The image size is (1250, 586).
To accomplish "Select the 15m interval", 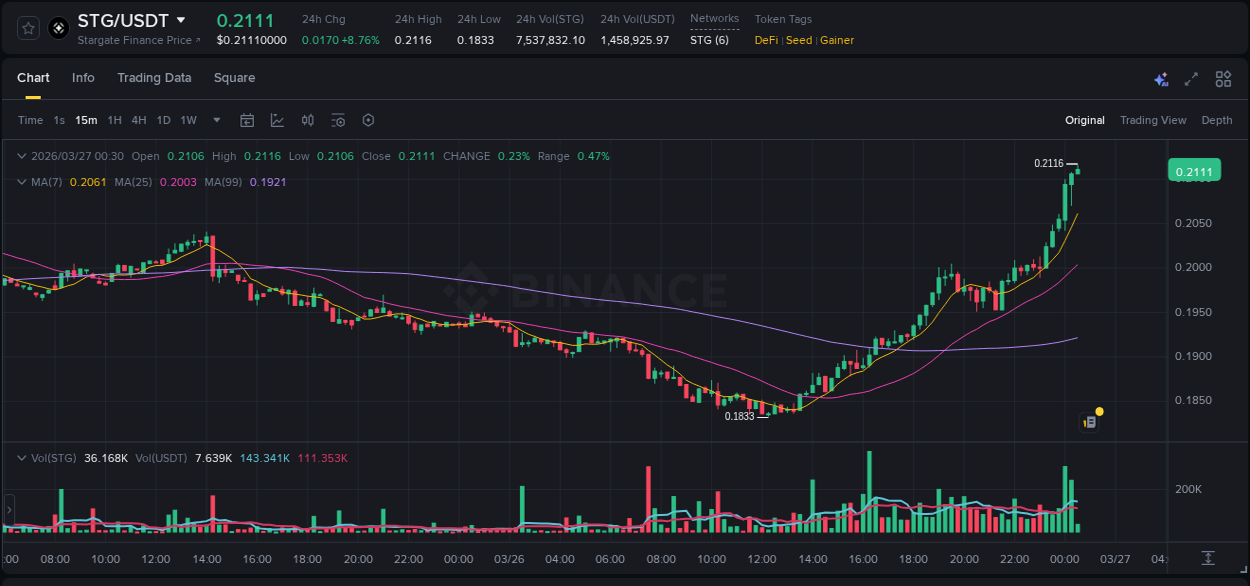I will 87,120.
